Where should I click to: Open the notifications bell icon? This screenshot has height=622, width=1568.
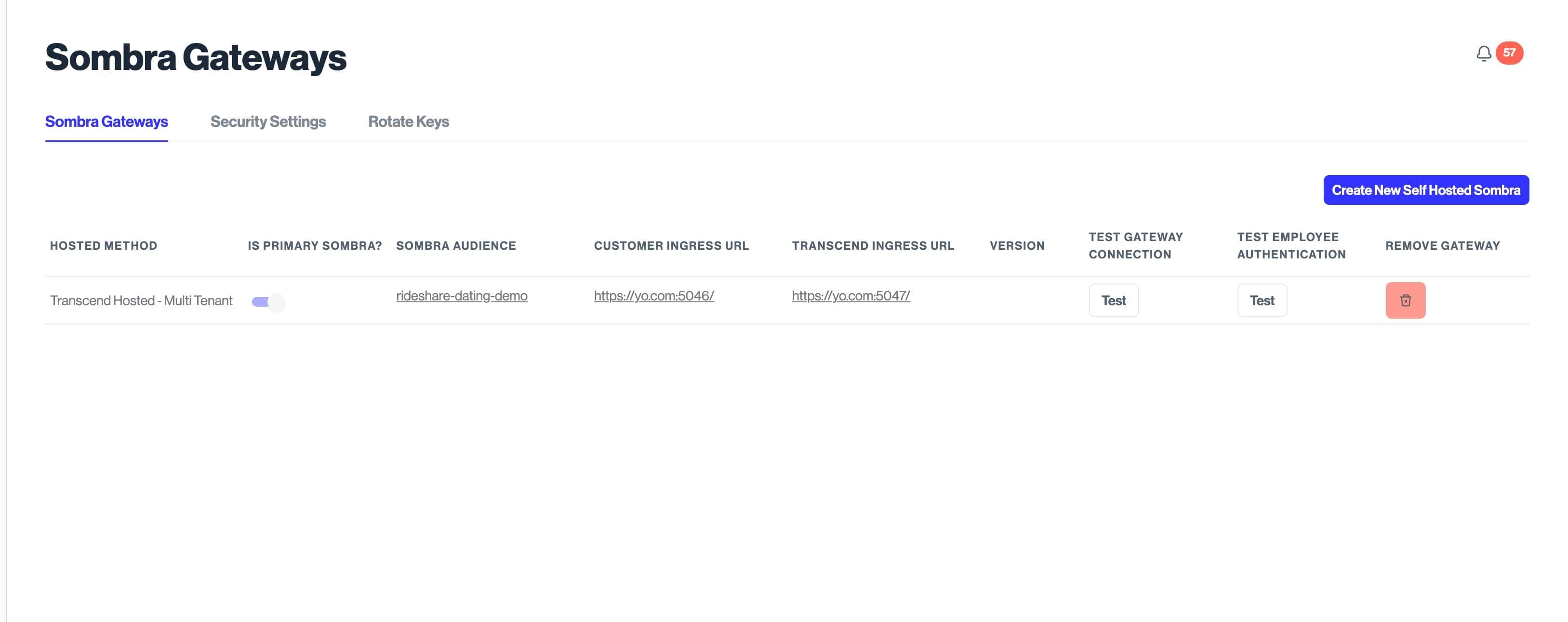1483,54
